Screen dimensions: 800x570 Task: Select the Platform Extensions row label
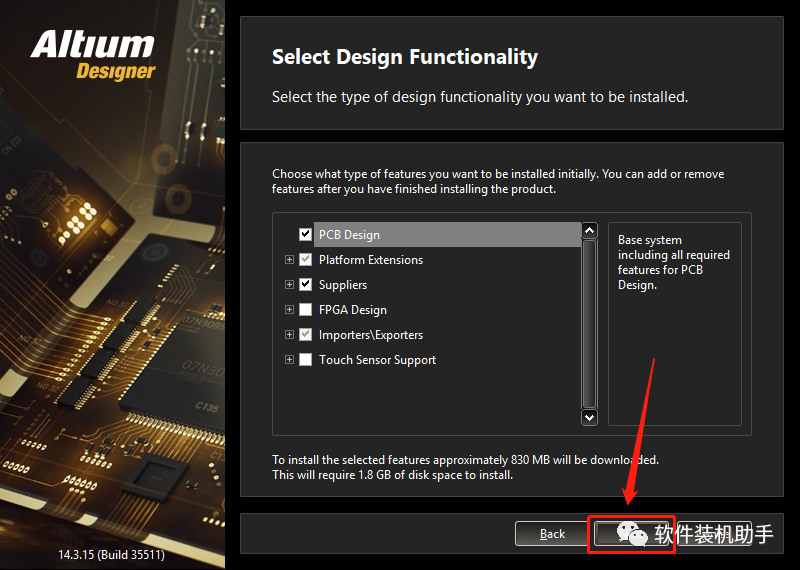click(371, 260)
